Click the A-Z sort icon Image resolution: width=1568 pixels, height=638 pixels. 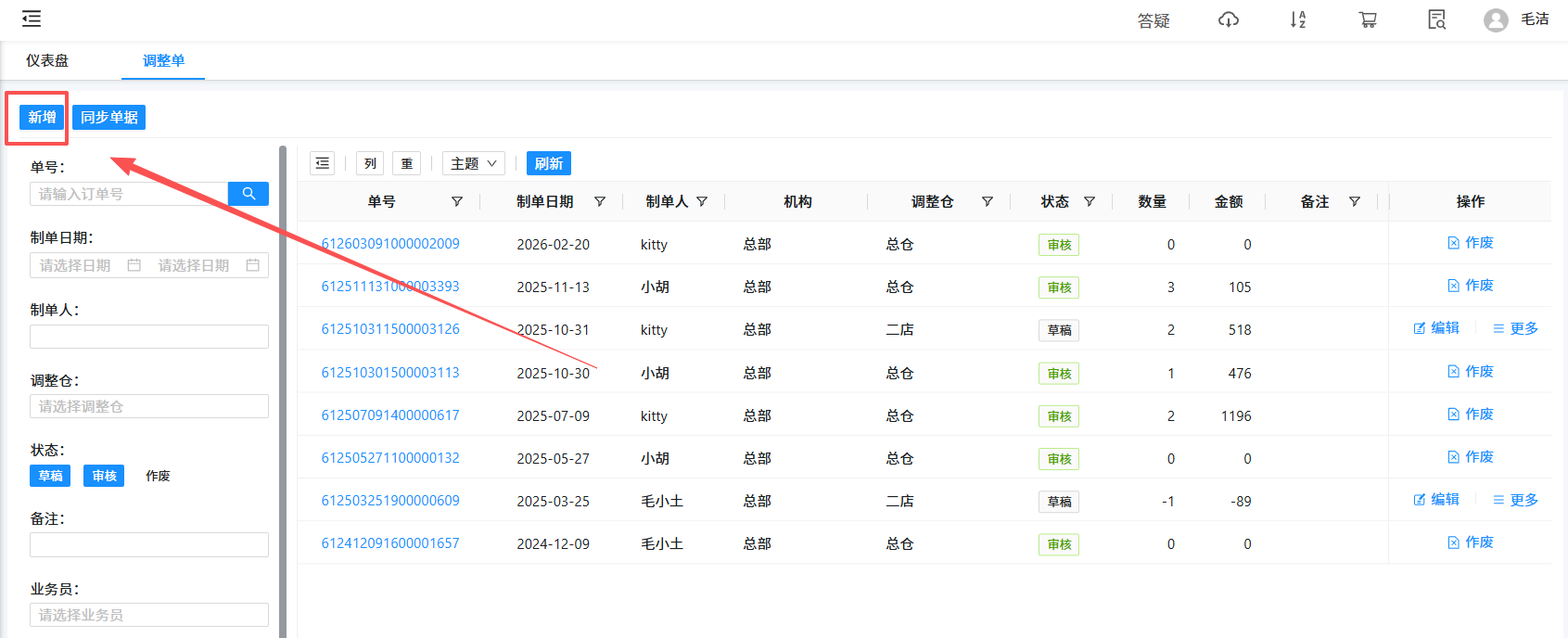1297,19
